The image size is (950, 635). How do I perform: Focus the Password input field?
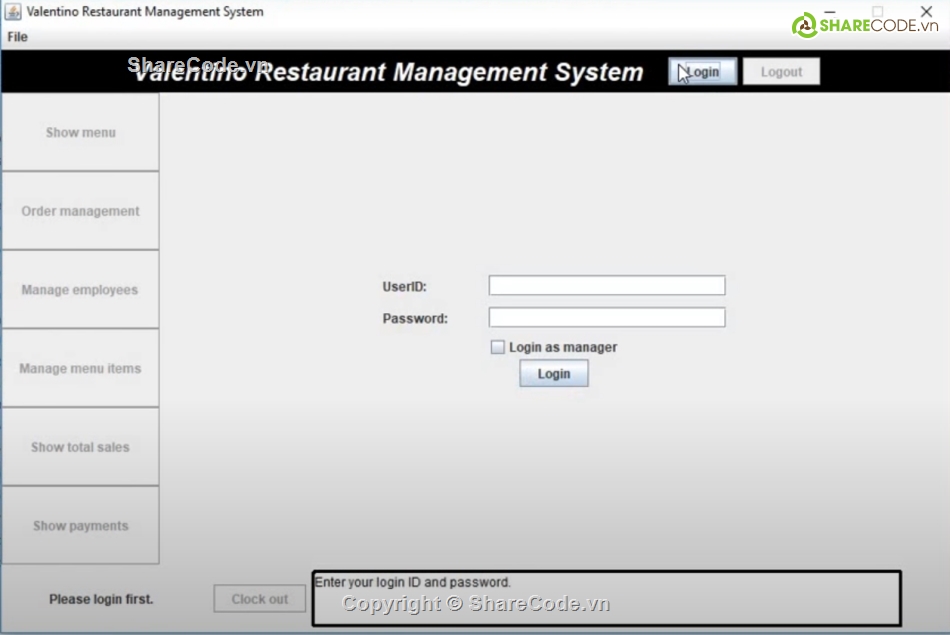click(x=606, y=317)
